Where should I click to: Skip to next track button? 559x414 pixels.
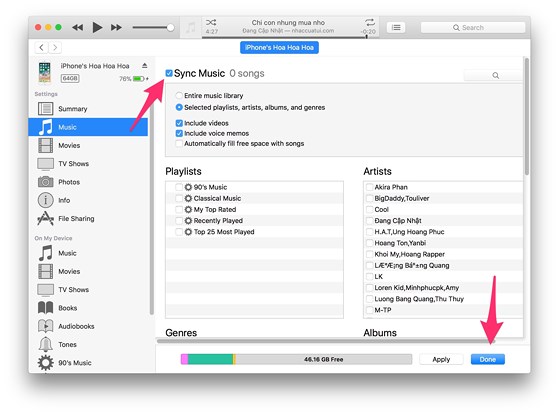[116, 27]
